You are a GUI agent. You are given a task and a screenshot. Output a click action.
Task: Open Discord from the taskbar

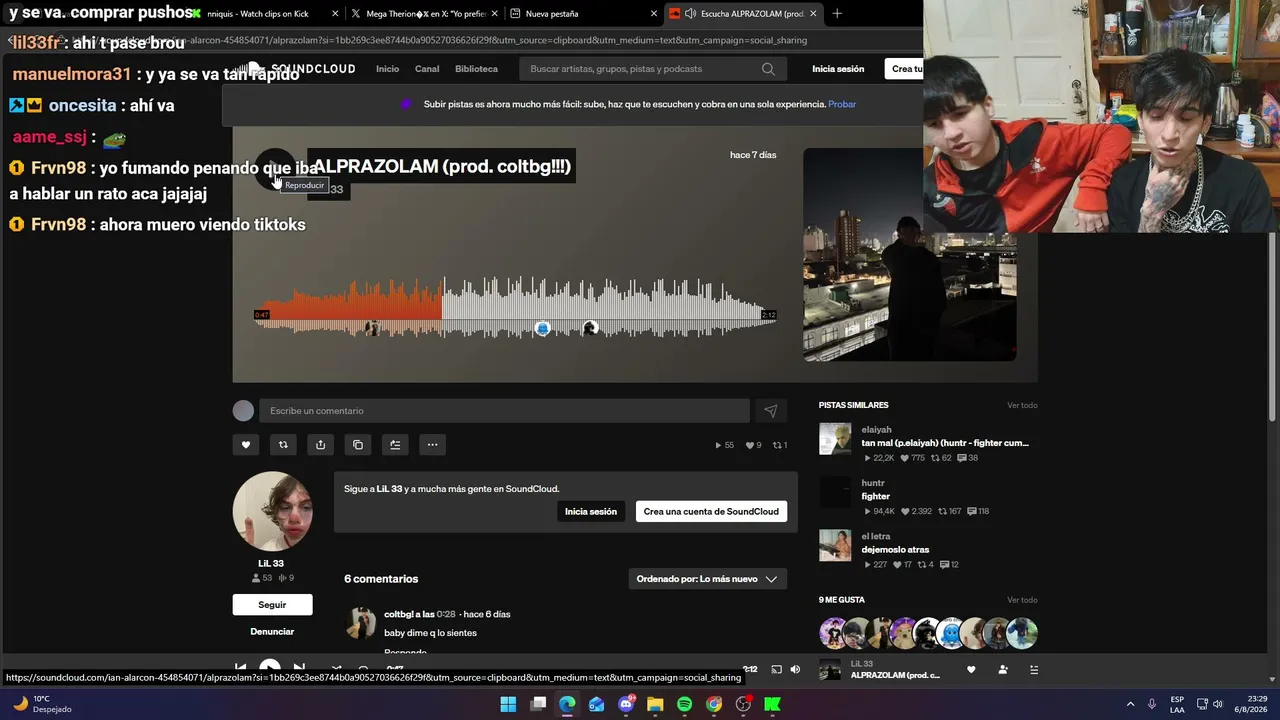(626, 704)
